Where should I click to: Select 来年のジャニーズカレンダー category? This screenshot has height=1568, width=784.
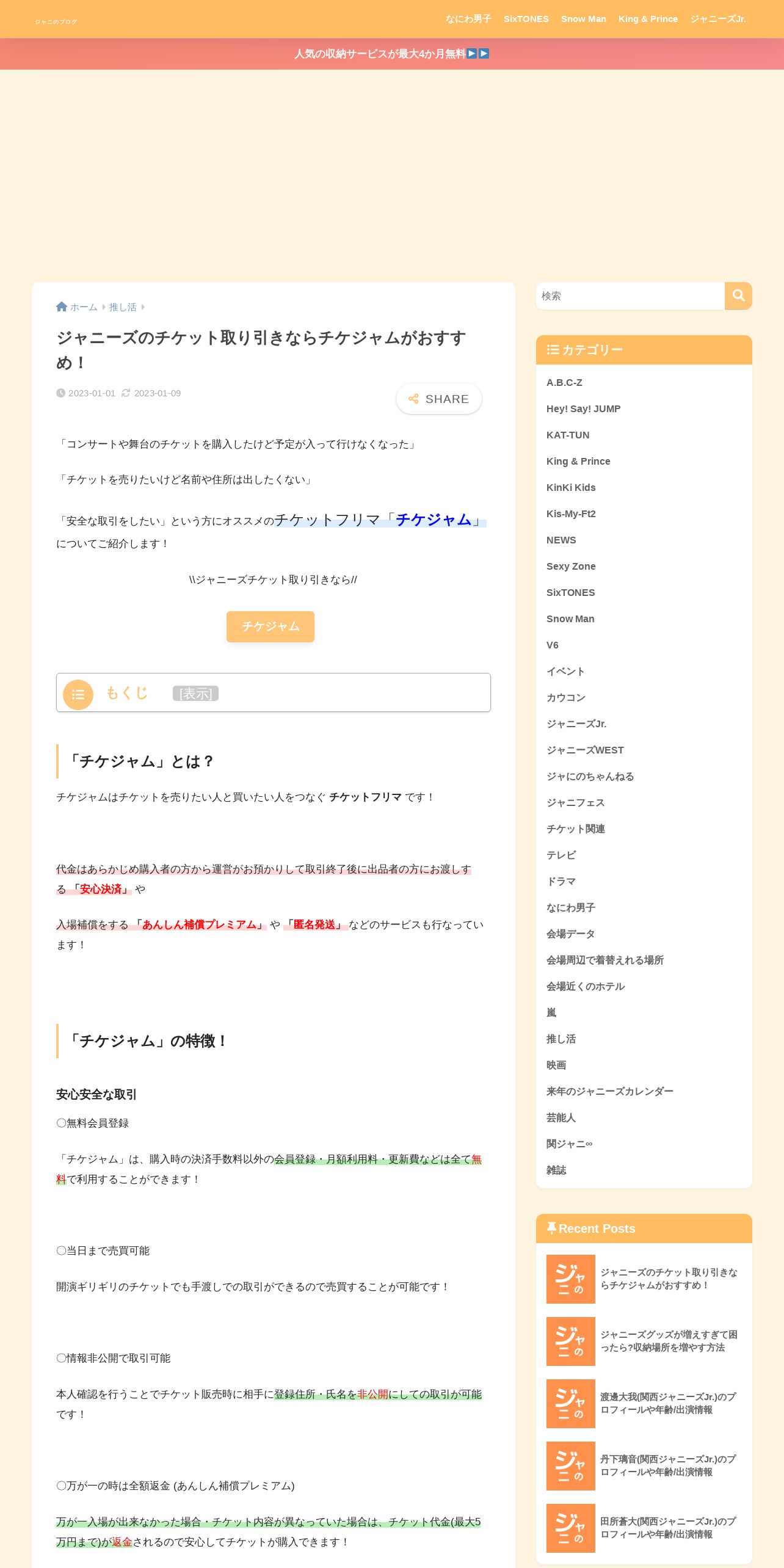(x=610, y=1091)
